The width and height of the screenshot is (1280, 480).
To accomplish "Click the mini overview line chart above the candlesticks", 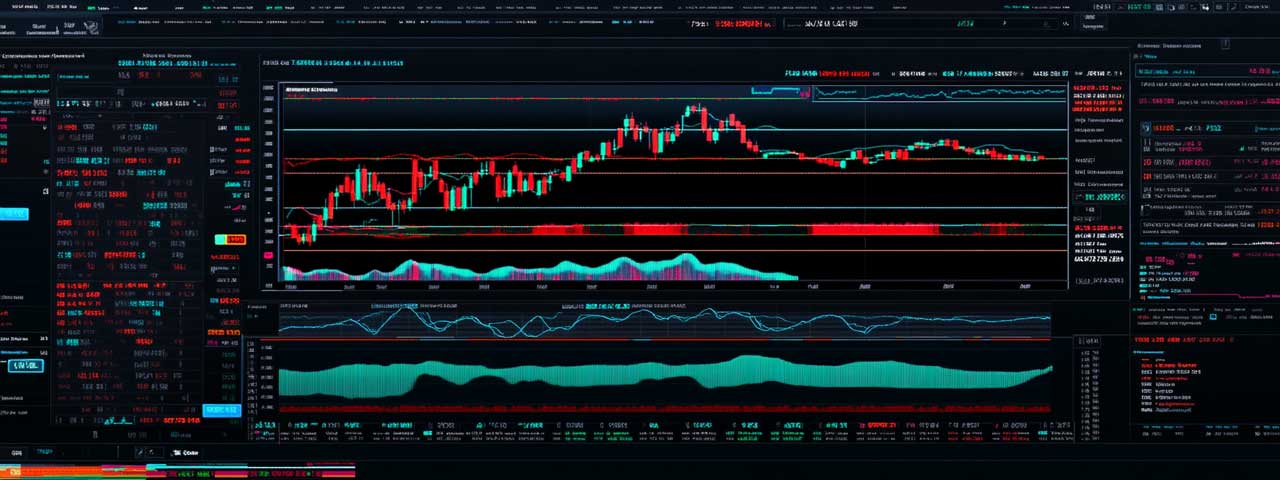I will (939, 93).
